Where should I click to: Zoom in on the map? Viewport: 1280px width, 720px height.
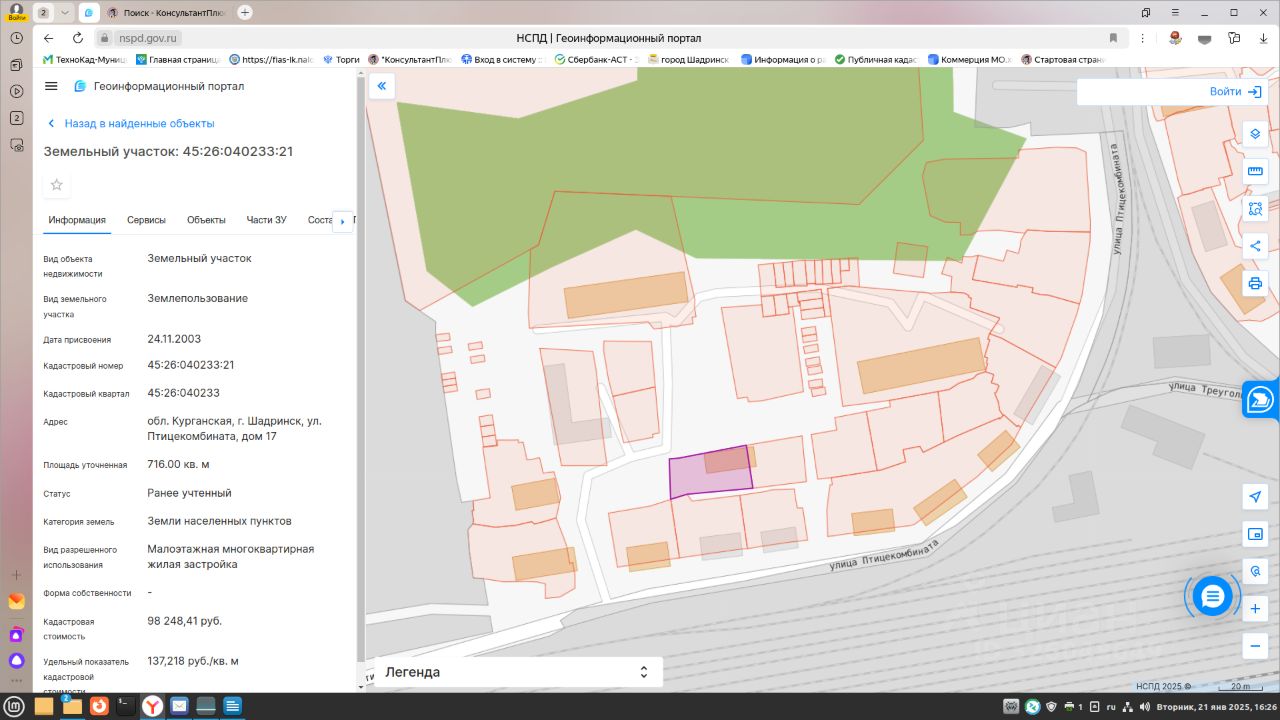coord(1255,608)
